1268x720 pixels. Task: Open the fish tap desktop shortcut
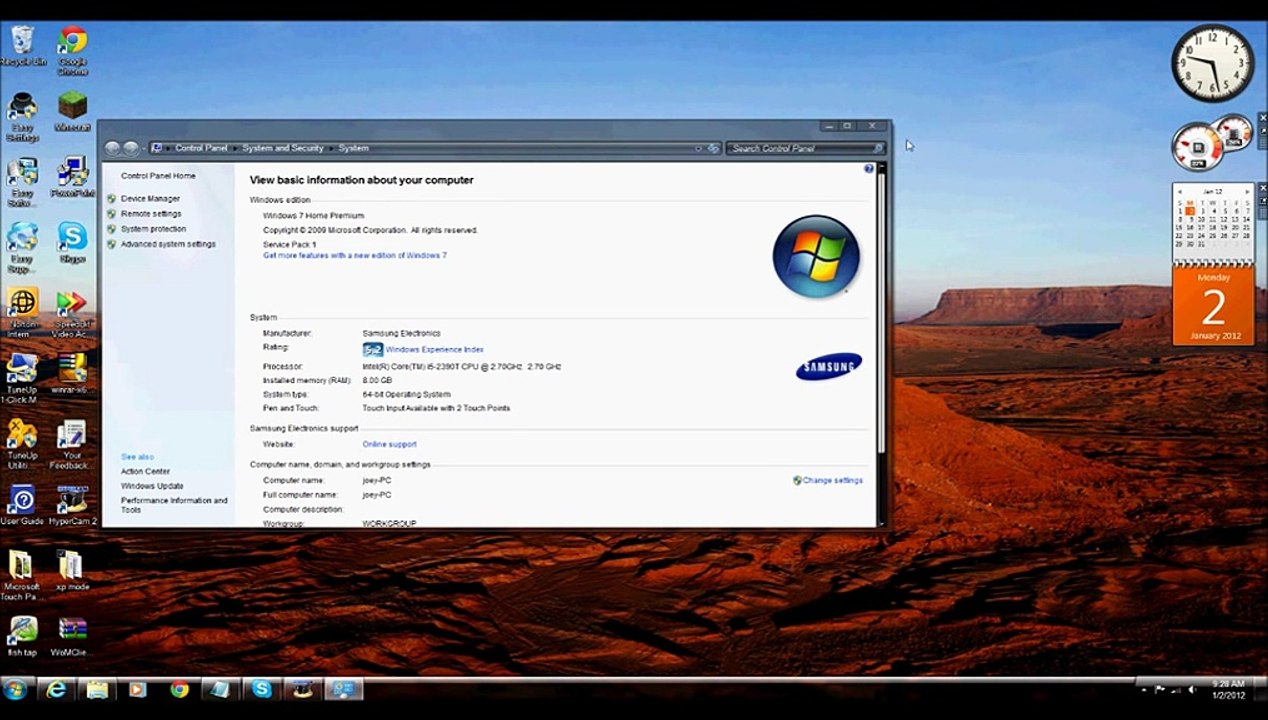(22, 636)
